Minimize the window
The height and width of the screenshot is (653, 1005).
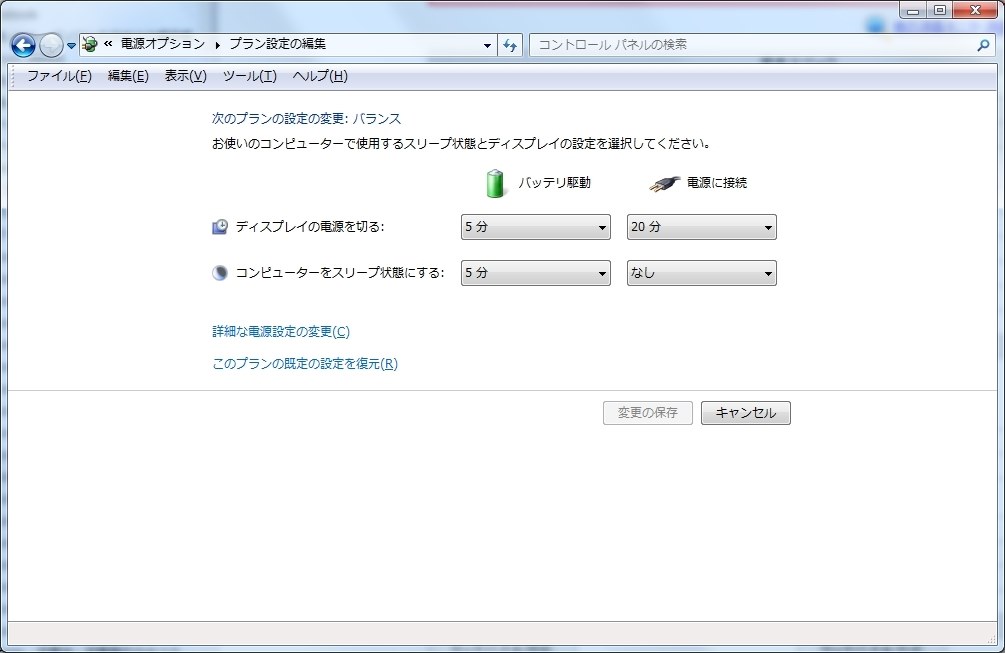913,10
